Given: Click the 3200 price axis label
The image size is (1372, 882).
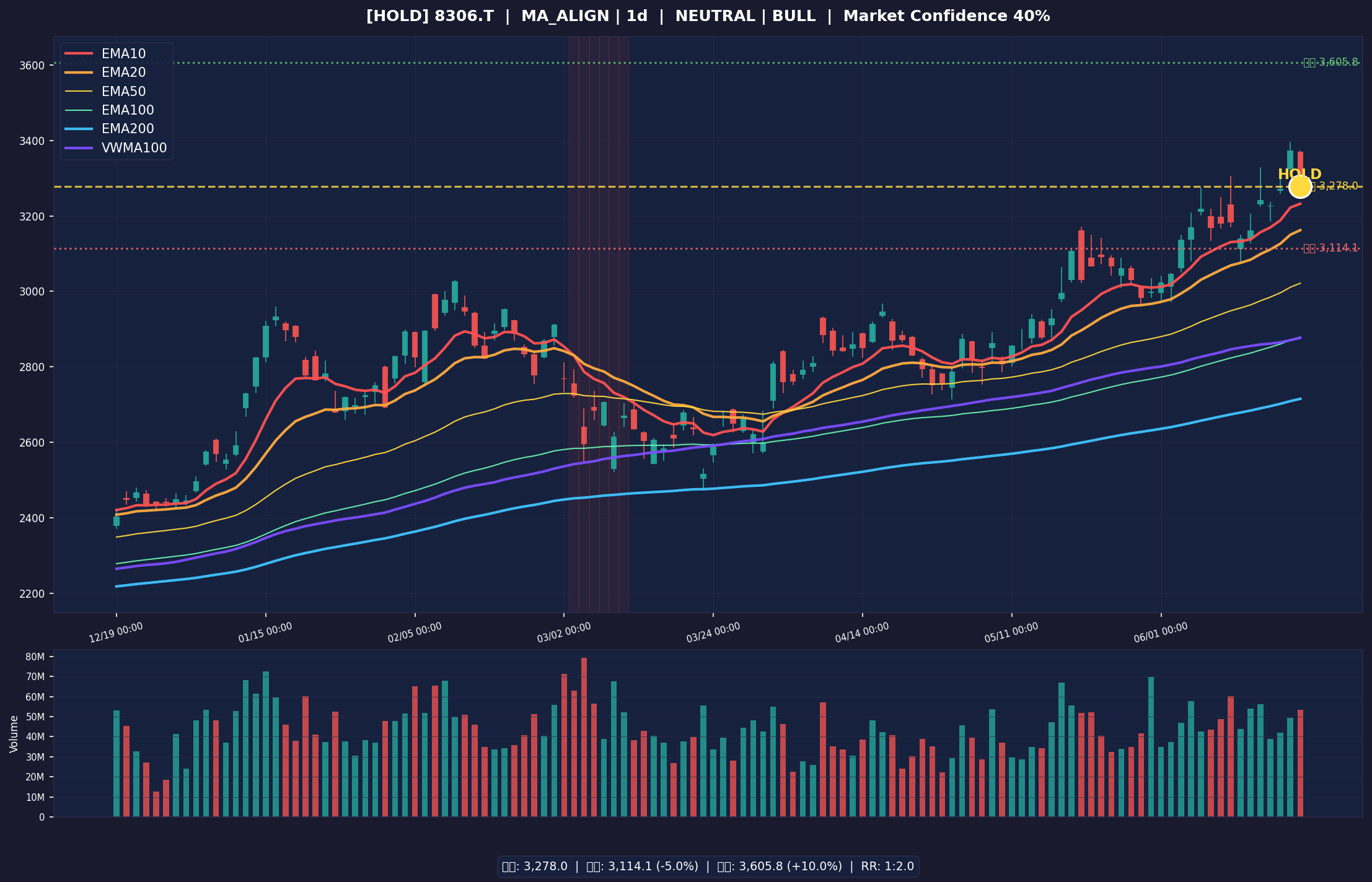Looking at the screenshot, I should 33,217.
